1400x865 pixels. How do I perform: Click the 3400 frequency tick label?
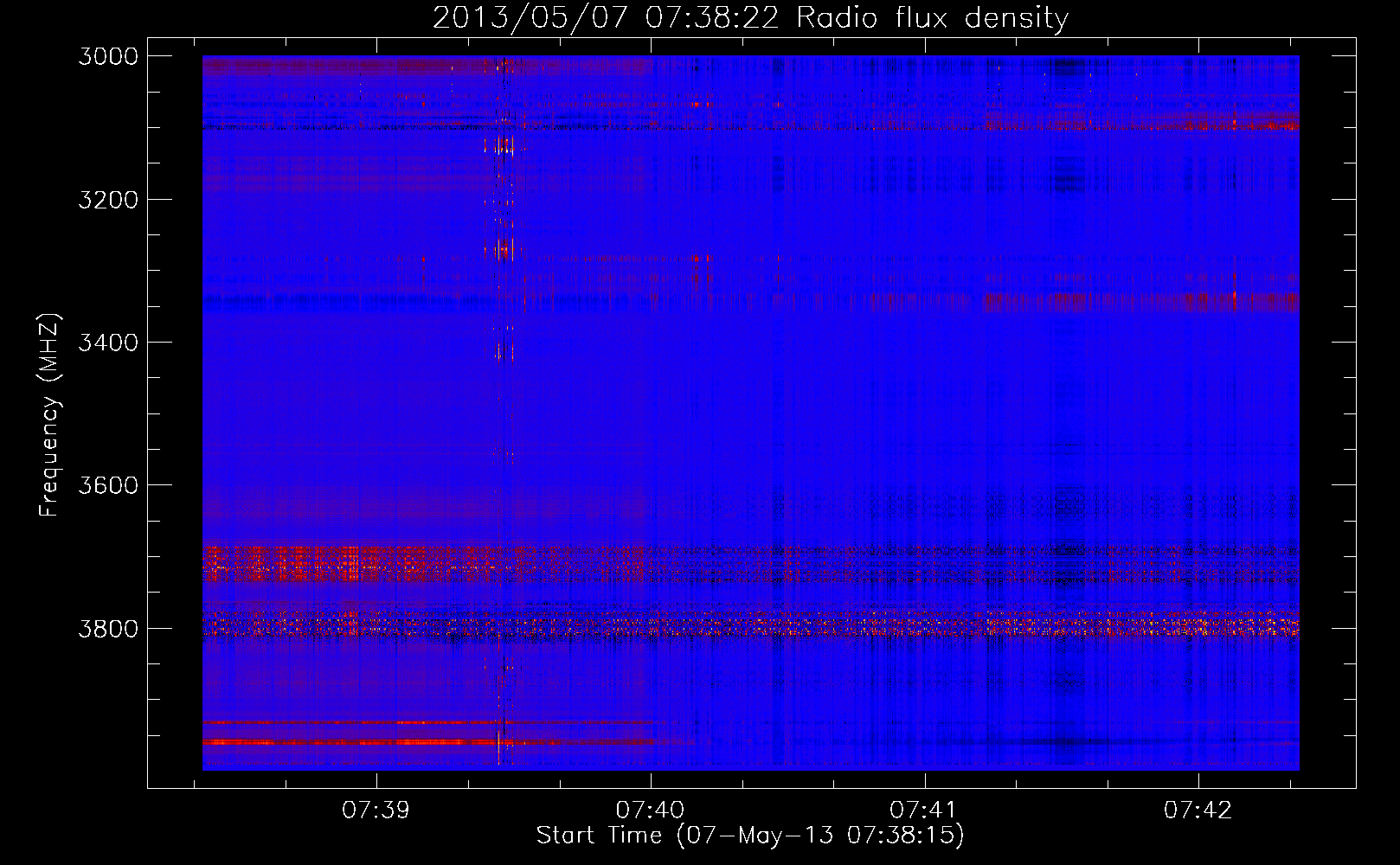(108, 343)
